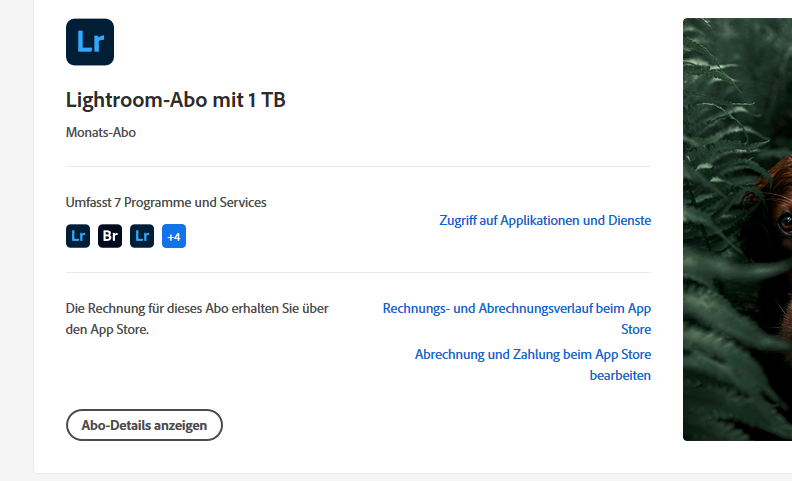Click the Umfasst 7 Programme und Services text
Image resolution: width=792 pixels, height=481 pixels.
click(x=166, y=202)
